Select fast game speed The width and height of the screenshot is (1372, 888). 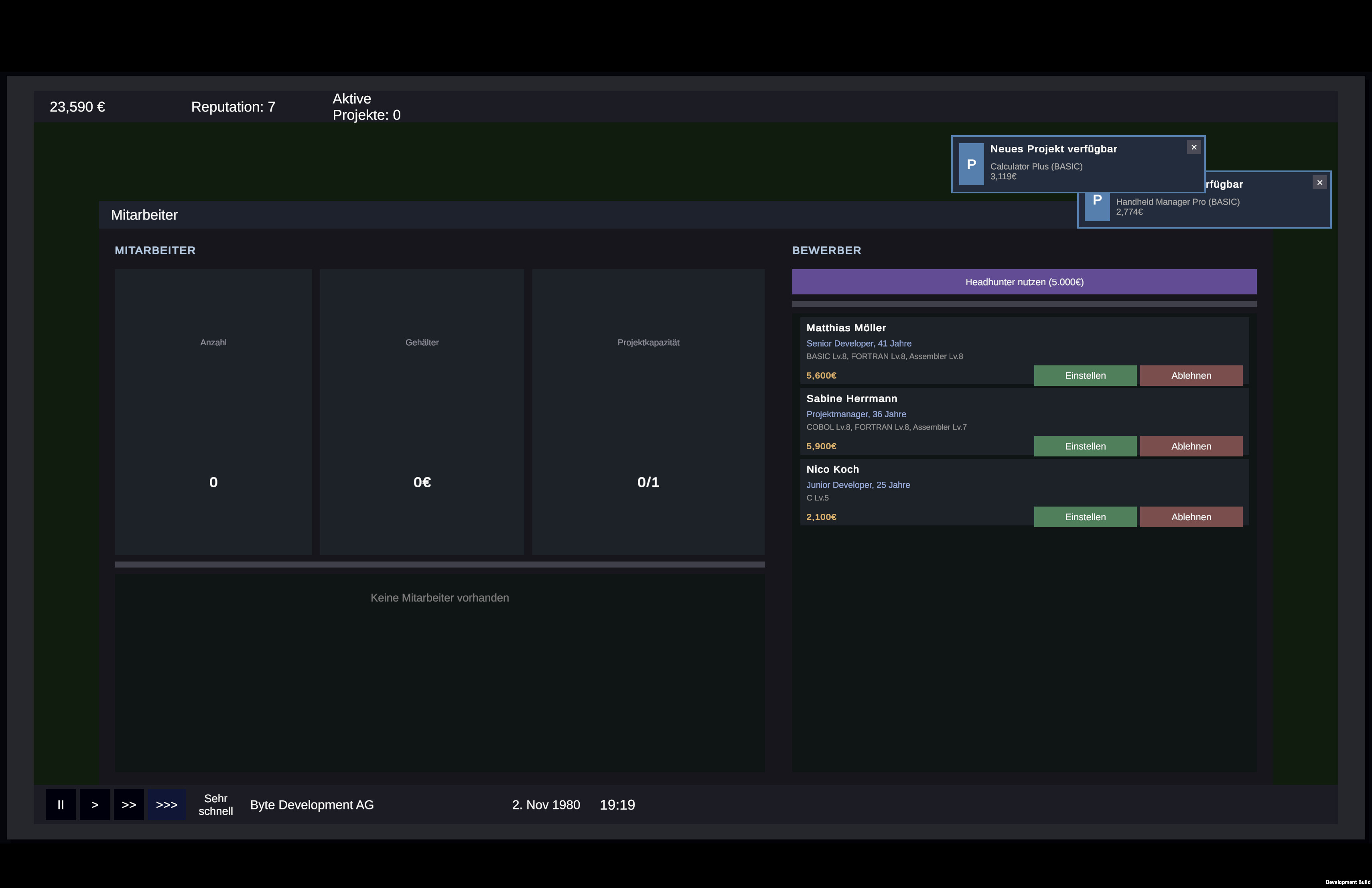(x=129, y=805)
